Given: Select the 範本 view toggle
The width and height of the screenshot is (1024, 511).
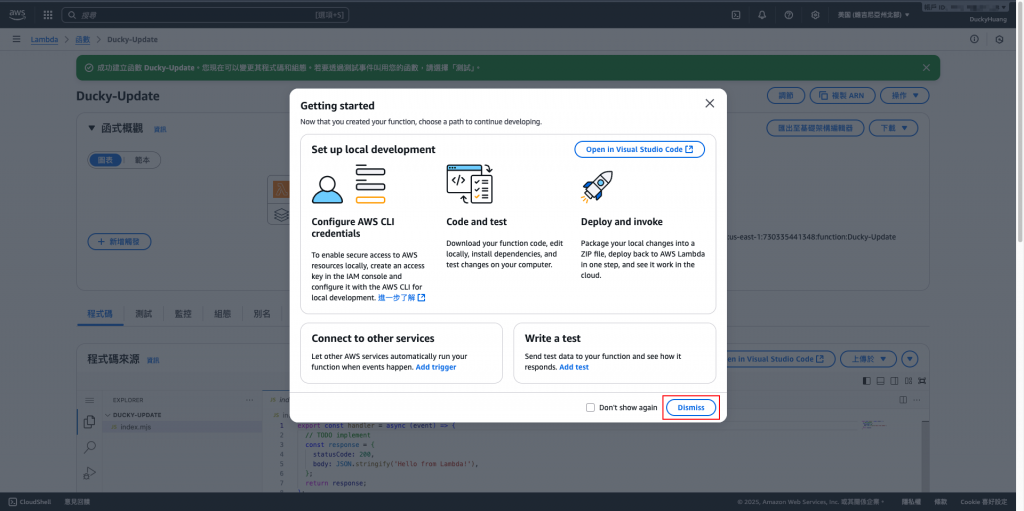Looking at the screenshot, I should click(142, 160).
